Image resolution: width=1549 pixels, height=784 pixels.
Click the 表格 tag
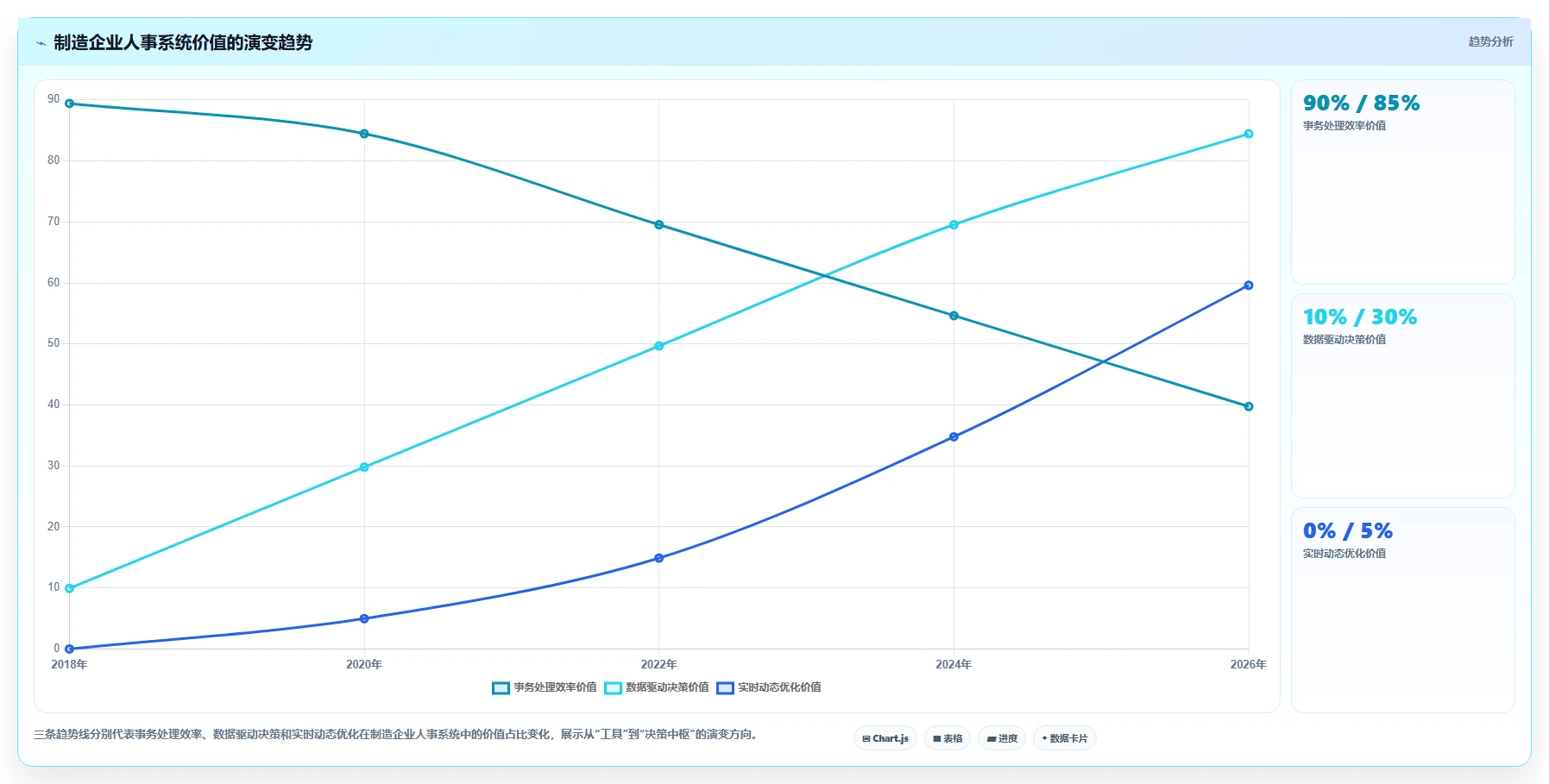click(948, 738)
